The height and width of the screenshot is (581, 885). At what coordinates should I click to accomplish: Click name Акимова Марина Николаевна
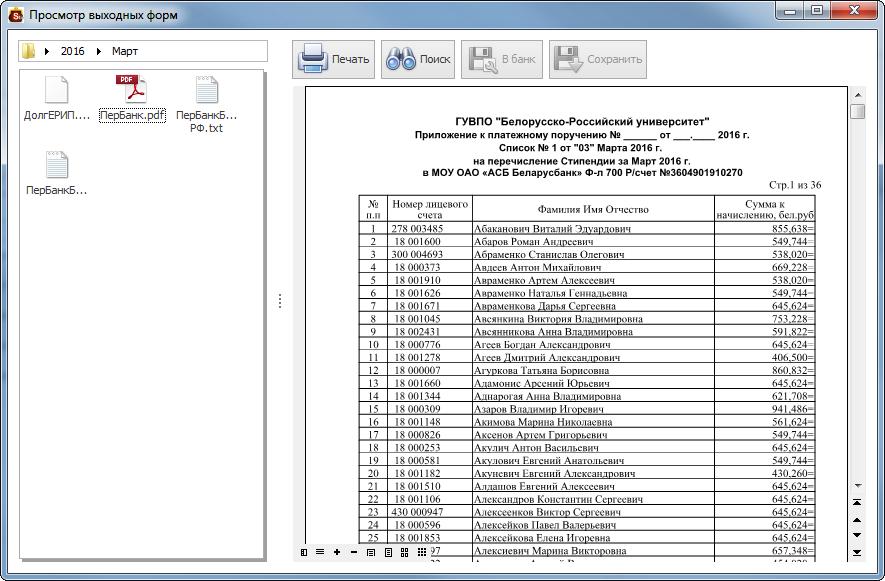pyautogui.click(x=543, y=422)
